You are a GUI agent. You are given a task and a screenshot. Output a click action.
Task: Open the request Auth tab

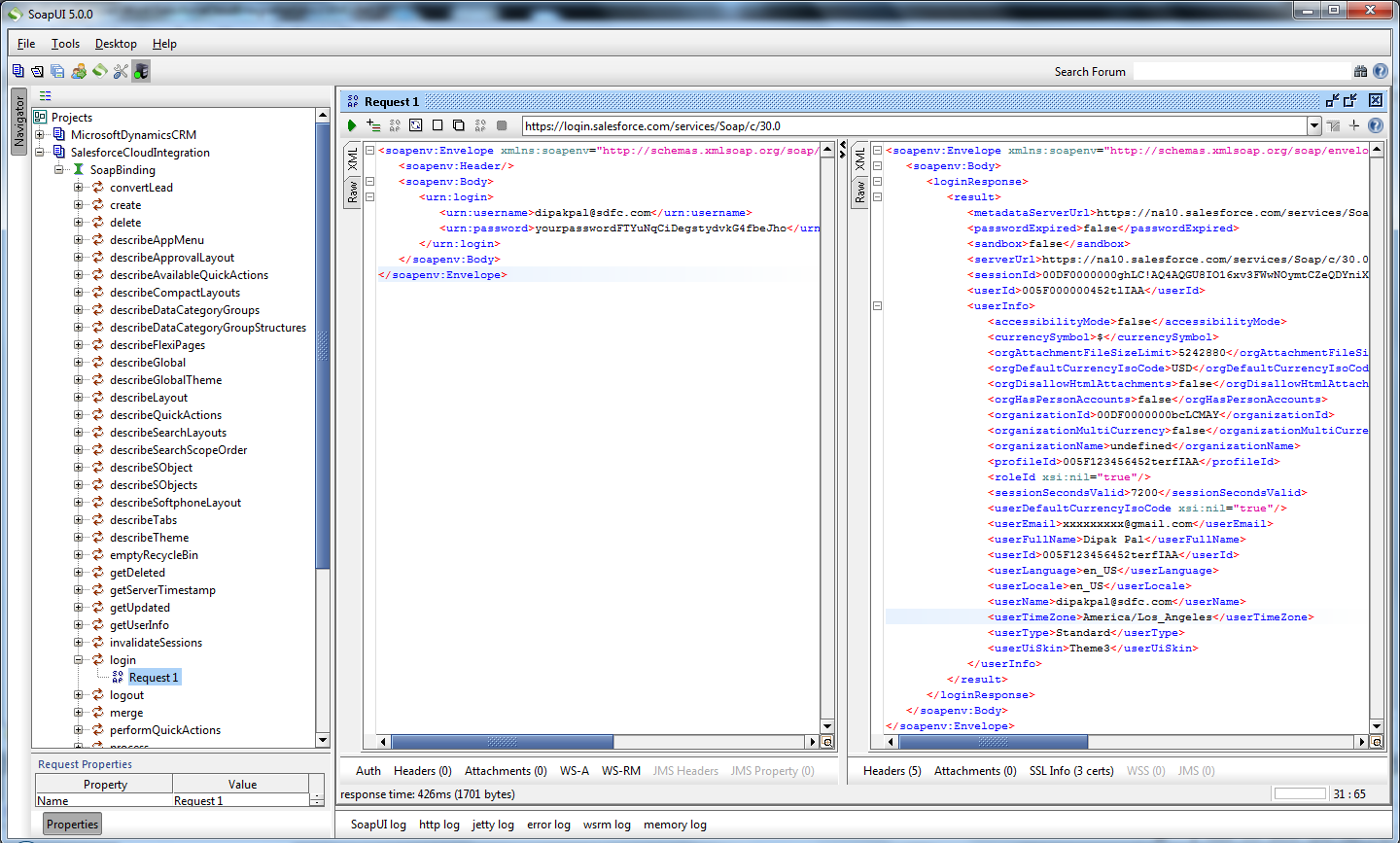click(368, 771)
